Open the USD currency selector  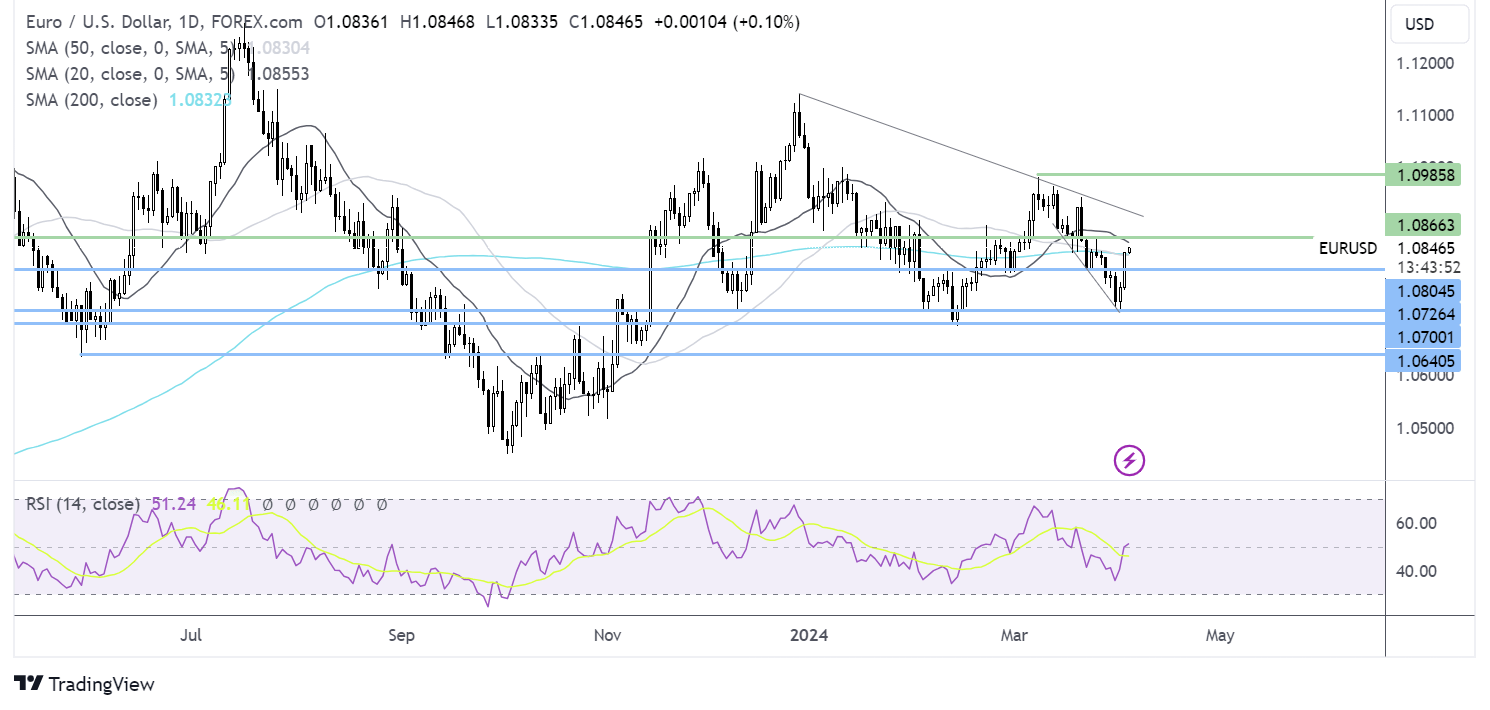1429,25
